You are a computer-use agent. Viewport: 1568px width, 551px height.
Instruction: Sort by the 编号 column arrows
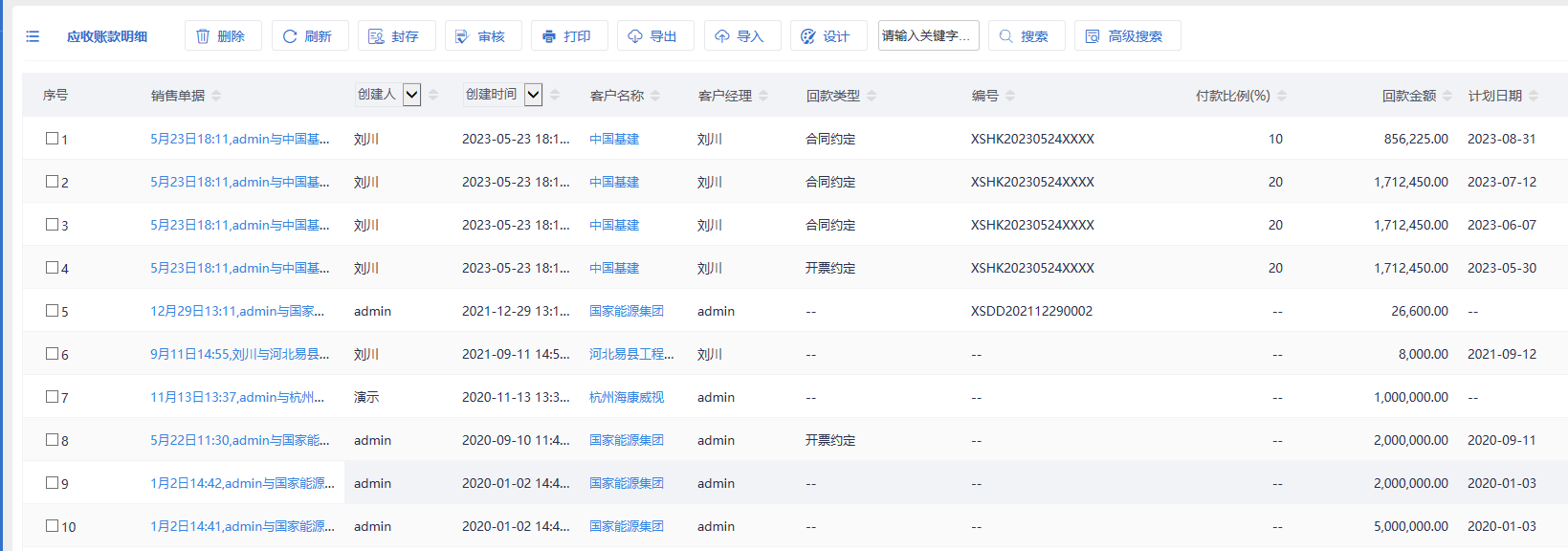click(x=1010, y=96)
